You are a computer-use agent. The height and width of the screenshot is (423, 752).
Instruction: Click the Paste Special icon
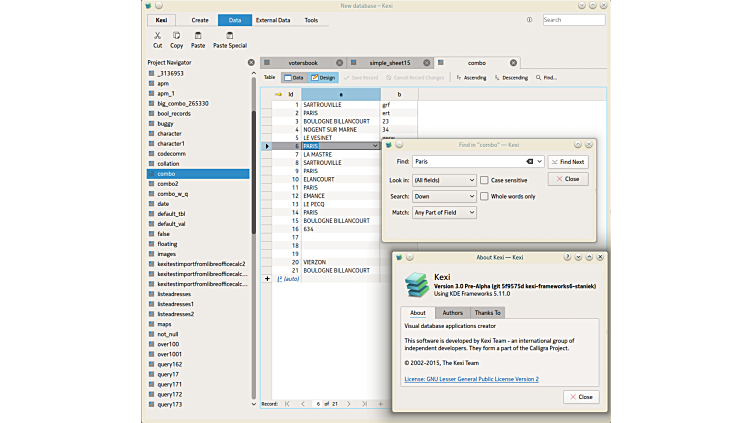click(229, 36)
